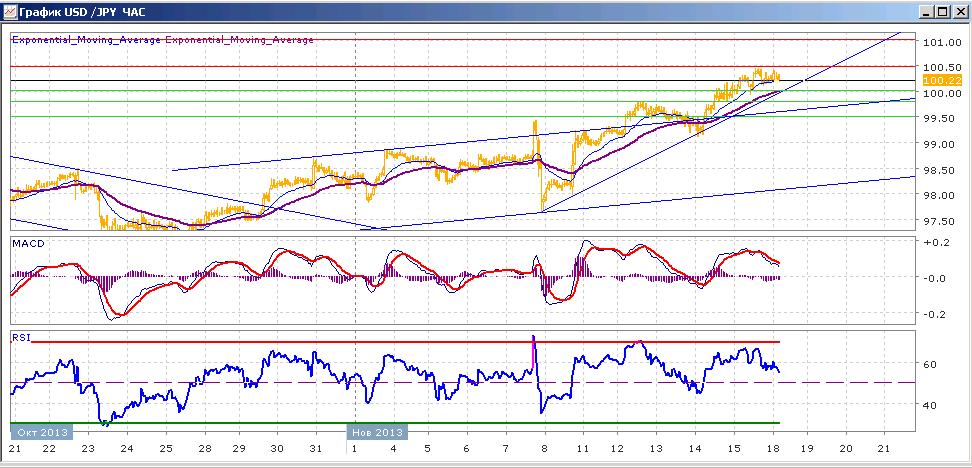Click the Ноя 2013 month marker
This screenshot has height=468, width=972.
377,432
